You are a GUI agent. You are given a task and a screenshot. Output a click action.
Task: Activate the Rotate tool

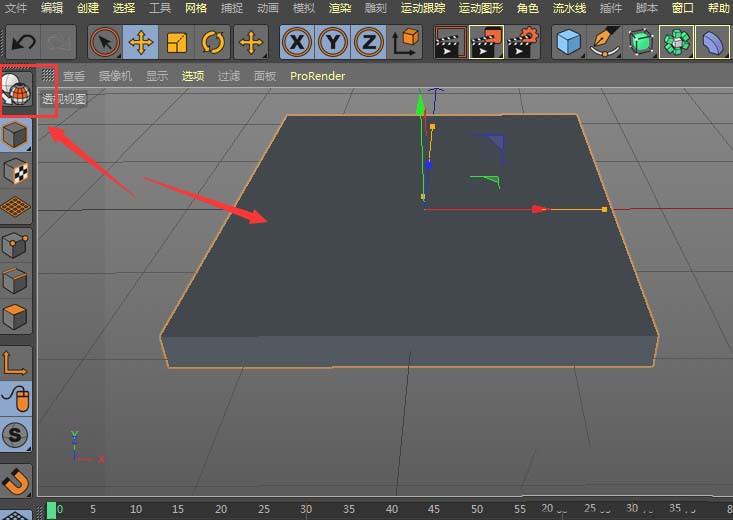coord(213,43)
